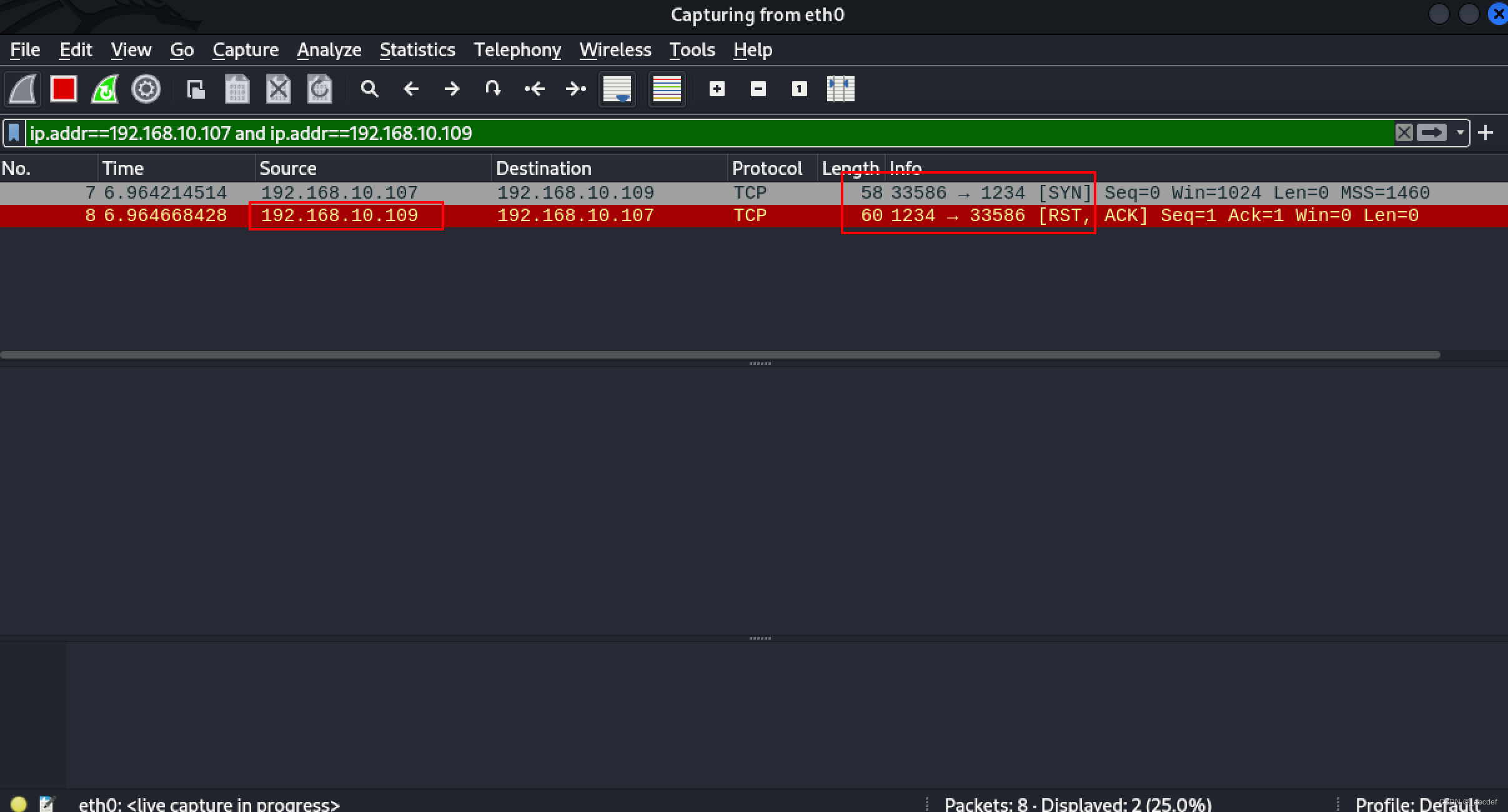The height and width of the screenshot is (812, 1508).
Task: Open the Analyze menu
Action: (x=329, y=50)
